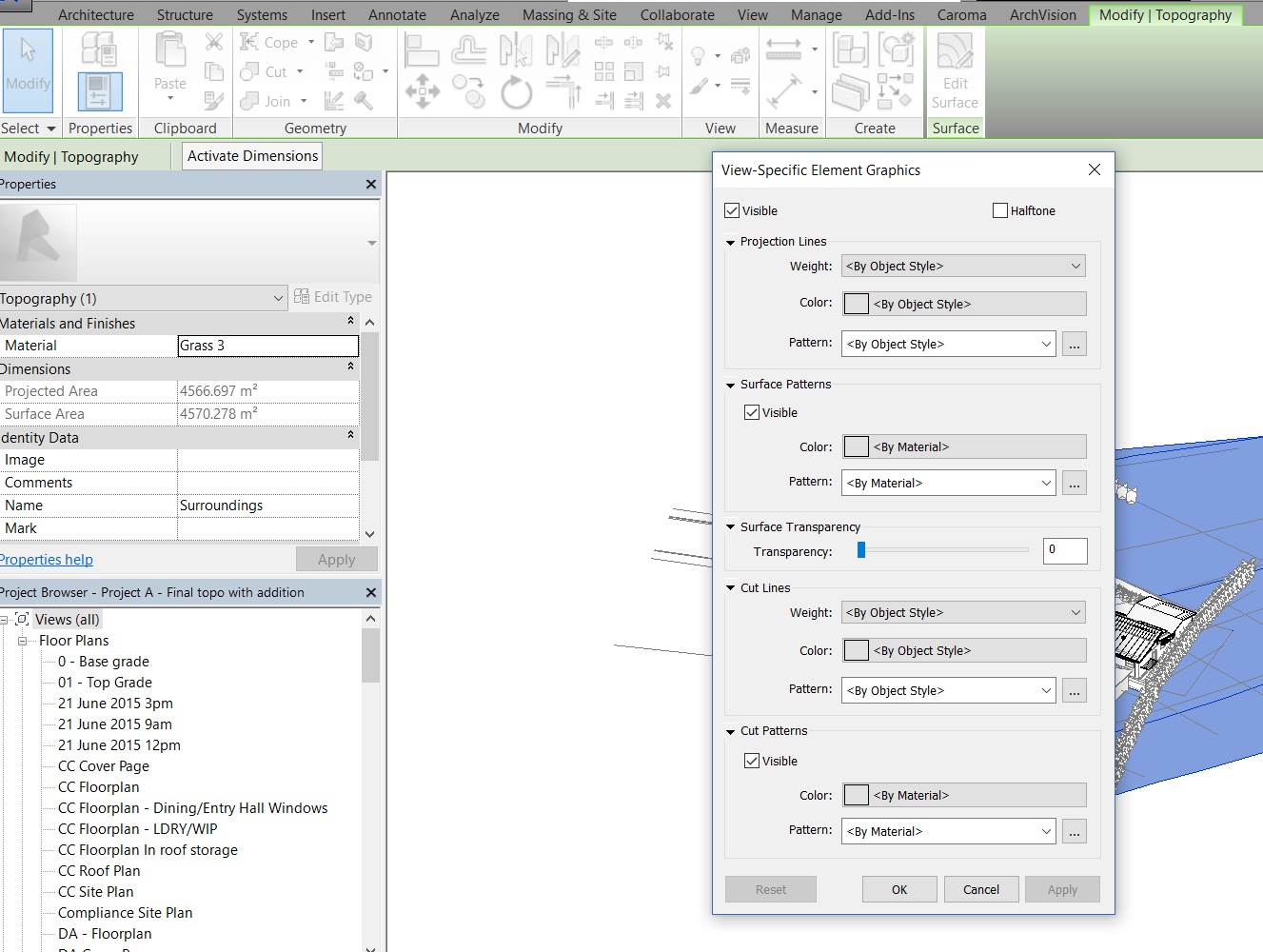Open the Topography type selector dropdown
Viewport: 1263px width, 952px height.
point(278,298)
